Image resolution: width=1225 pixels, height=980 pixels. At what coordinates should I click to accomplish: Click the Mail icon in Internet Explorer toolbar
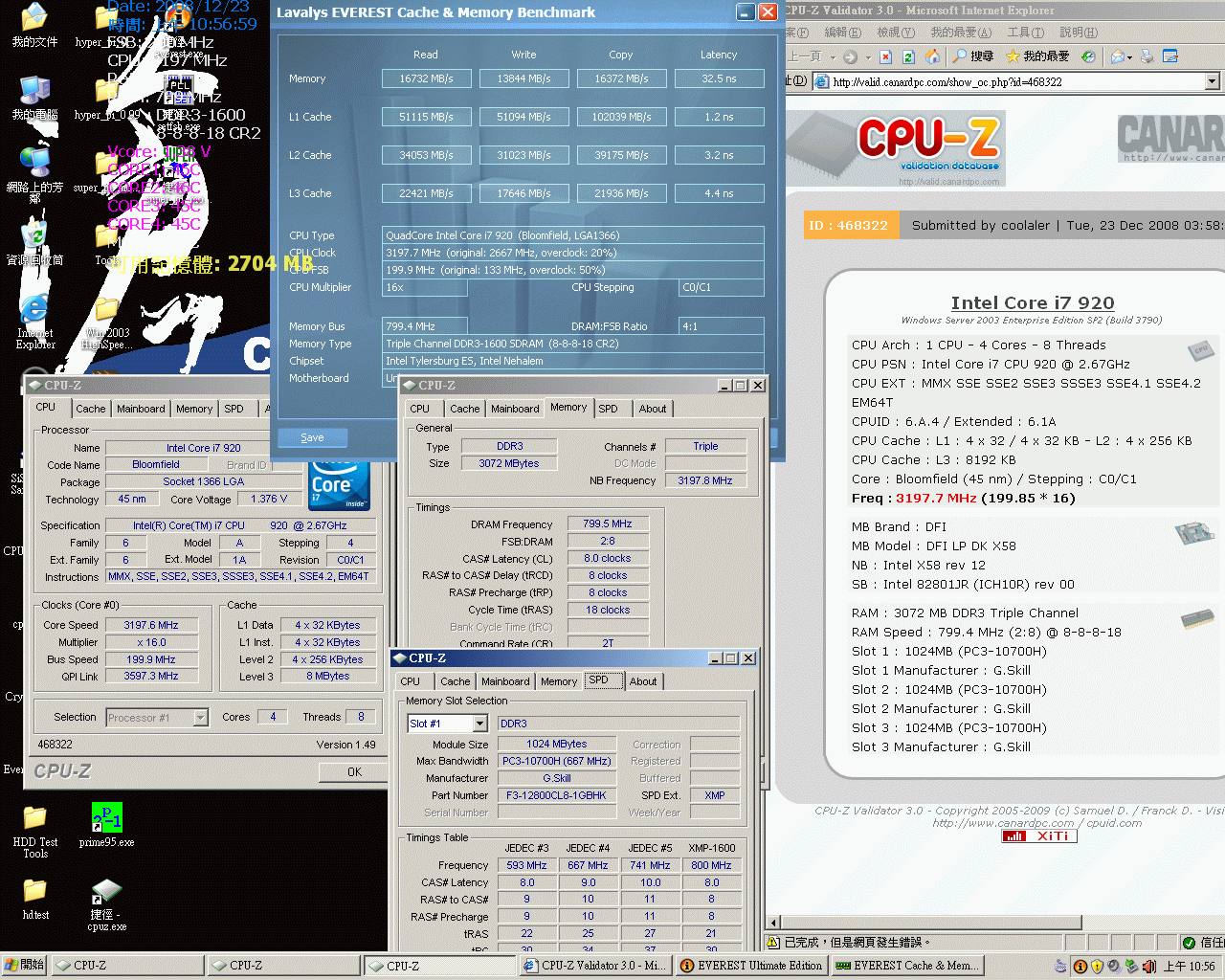coord(1116,56)
